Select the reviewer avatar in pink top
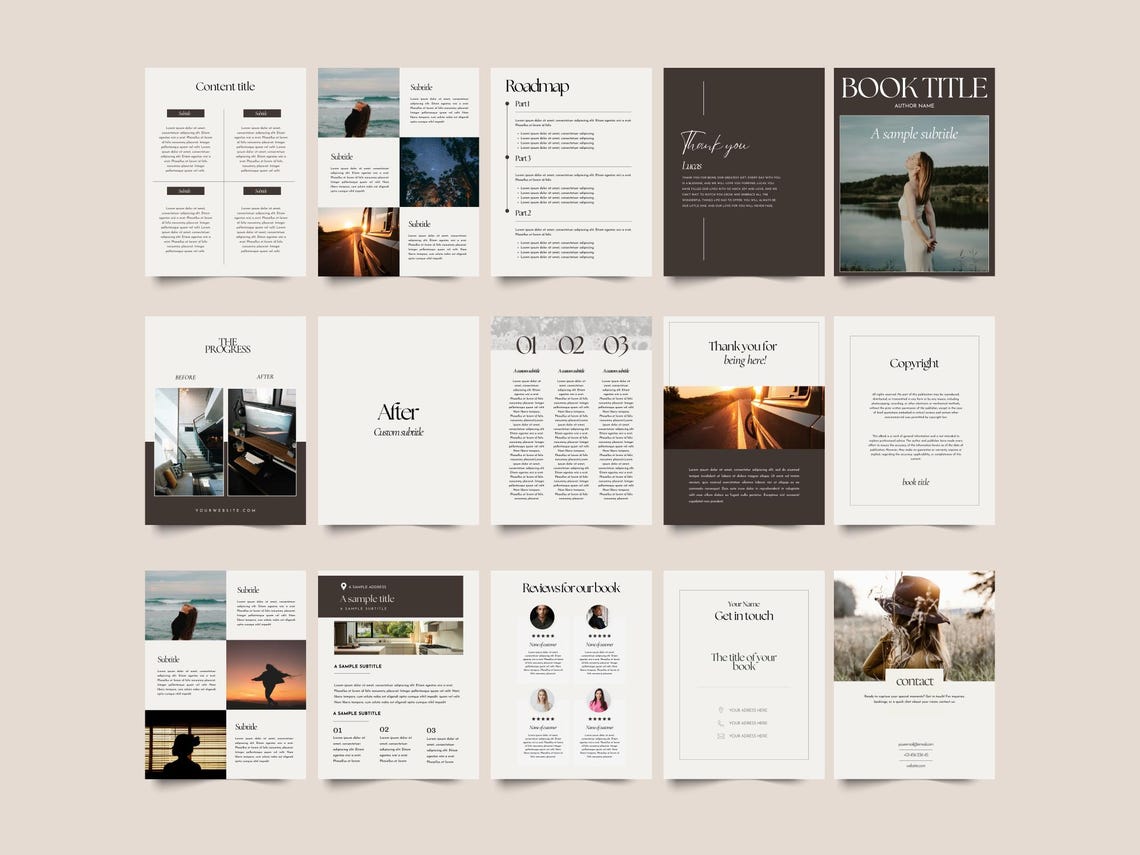This screenshot has height=855, width=1140. pyautogui.click(x=598, y=699)
